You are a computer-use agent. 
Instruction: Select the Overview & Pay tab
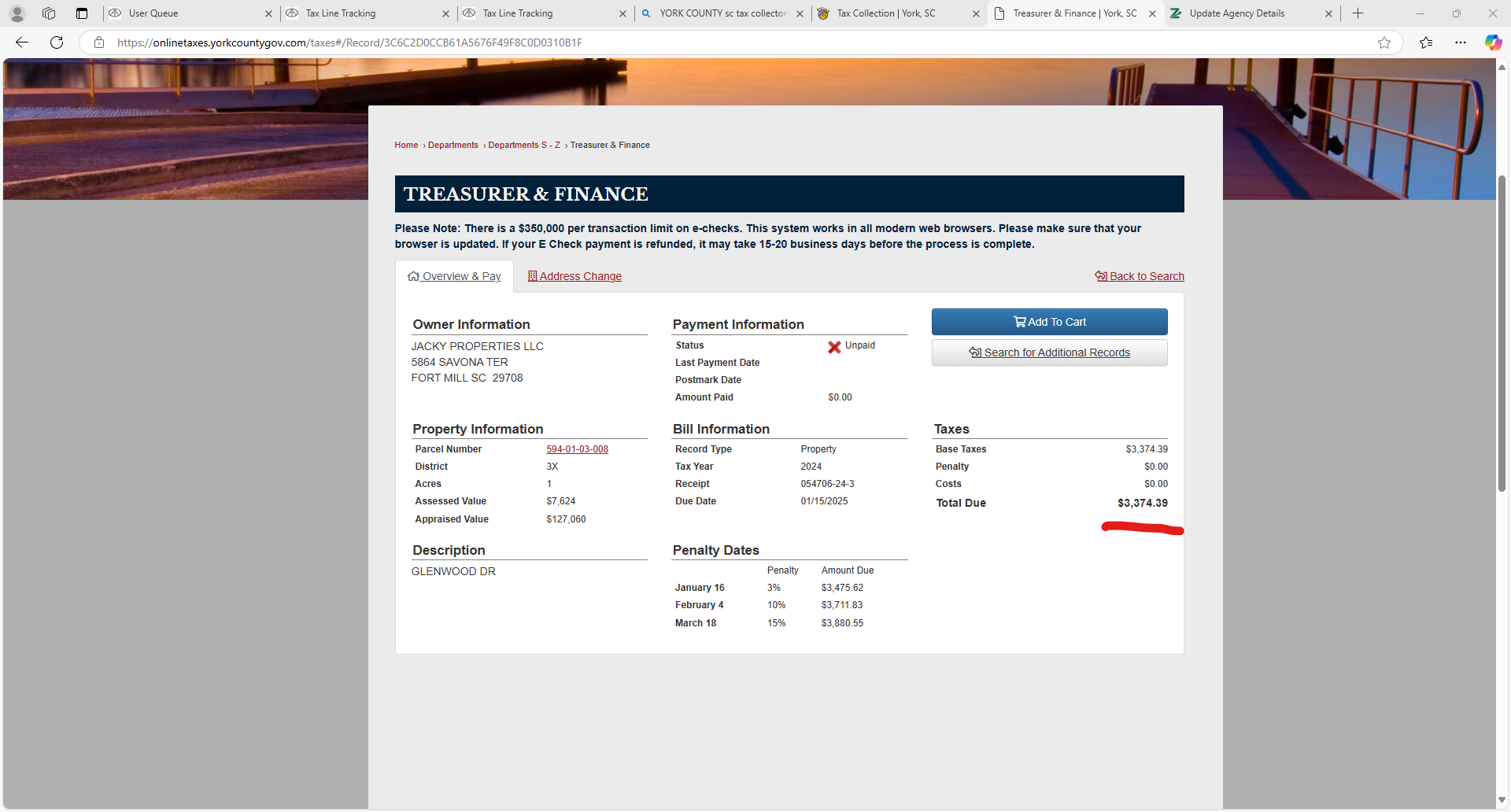coord(454,276)
